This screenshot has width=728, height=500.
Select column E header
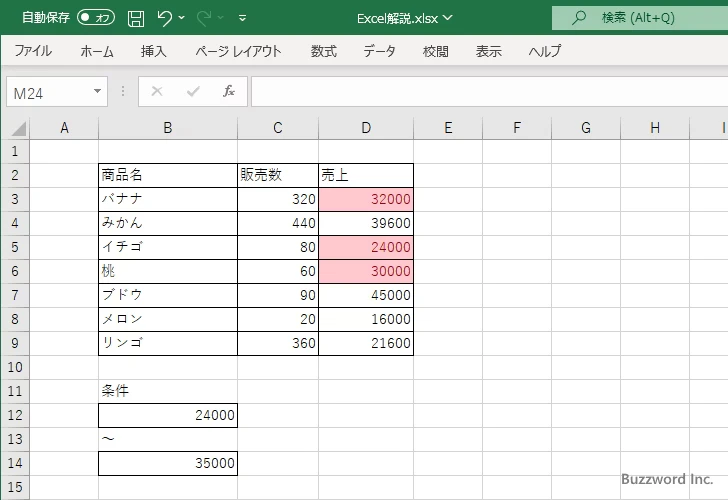(448, 128)
